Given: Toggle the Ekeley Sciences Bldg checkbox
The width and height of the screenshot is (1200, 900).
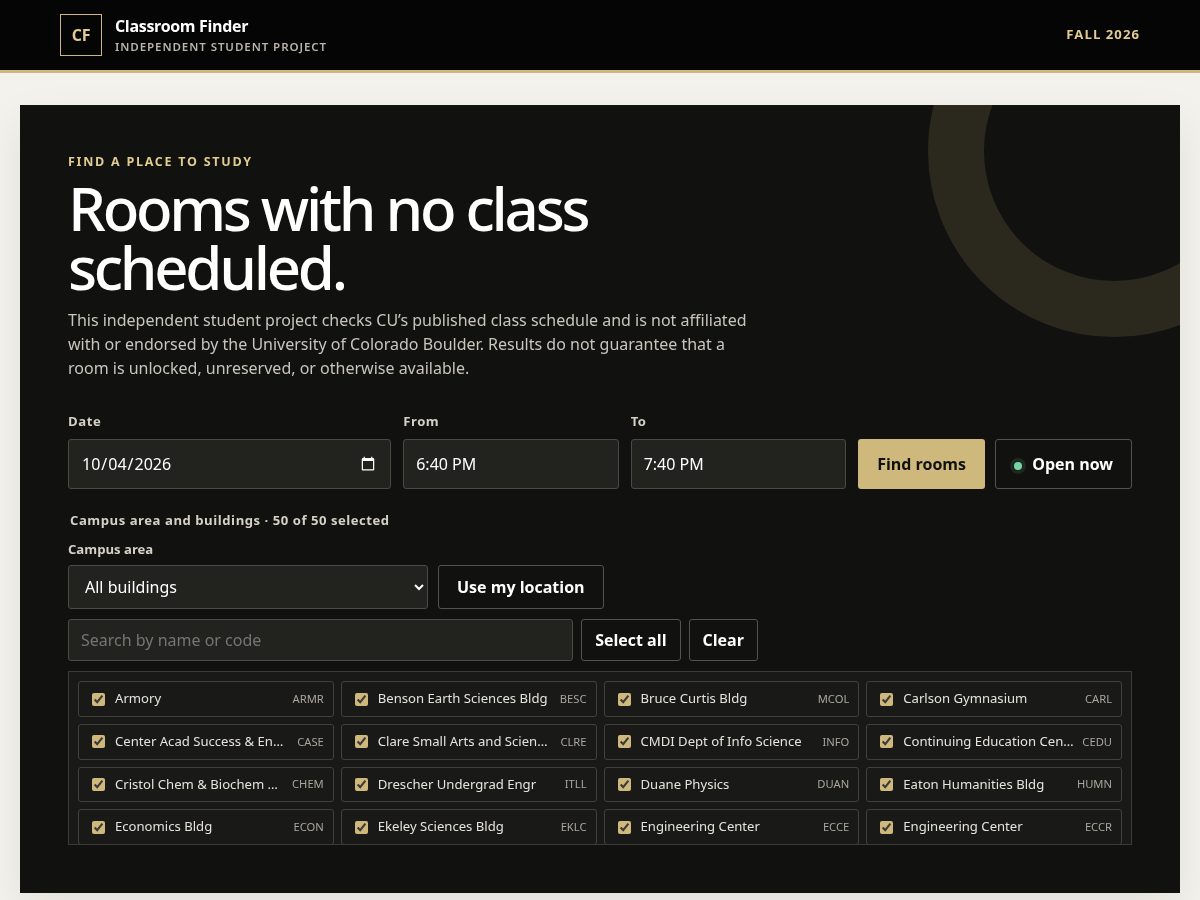Looking at the screenshot, I should 361,827.
